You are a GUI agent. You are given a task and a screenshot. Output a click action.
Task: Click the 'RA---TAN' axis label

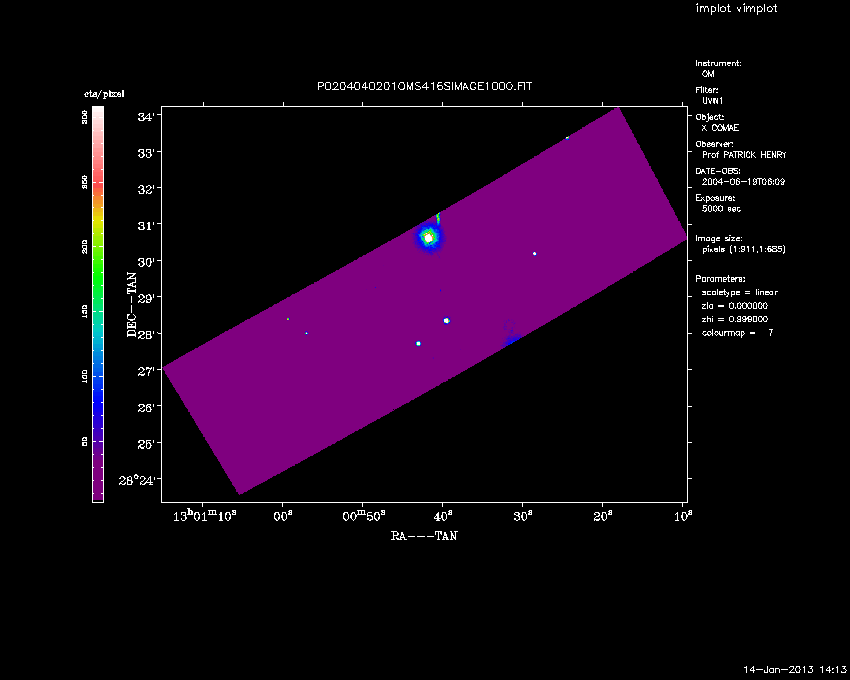tap(424, 536)
